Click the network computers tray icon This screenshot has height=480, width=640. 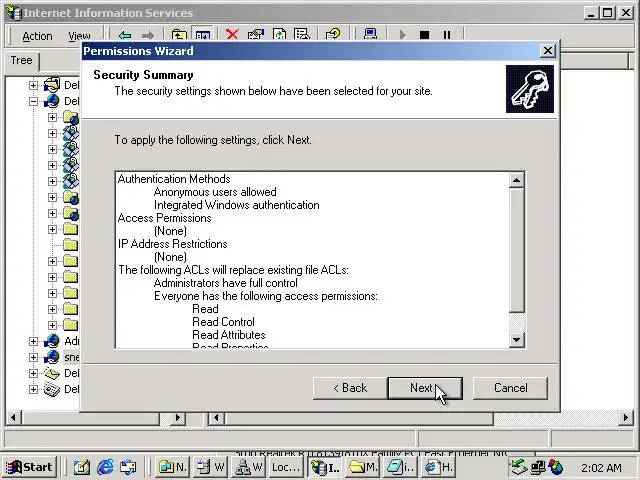point(538,467)
